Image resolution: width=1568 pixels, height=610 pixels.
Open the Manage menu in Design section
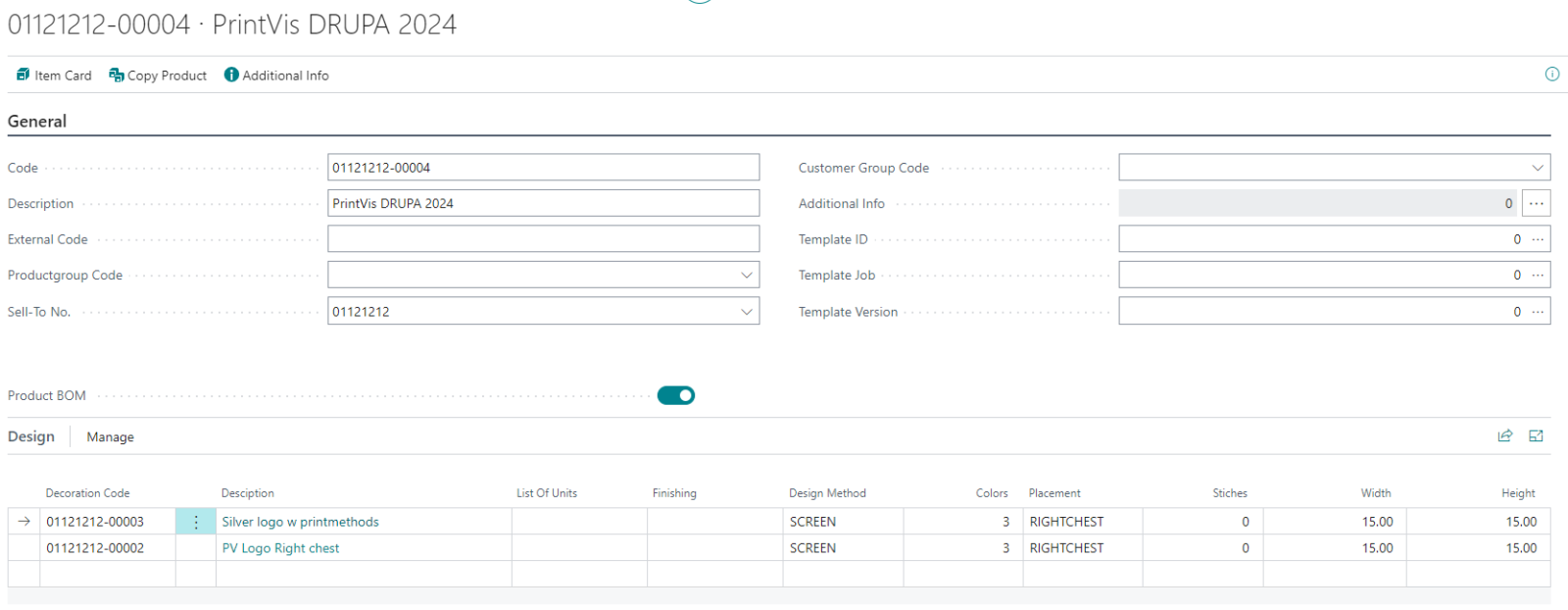[110, 437]
